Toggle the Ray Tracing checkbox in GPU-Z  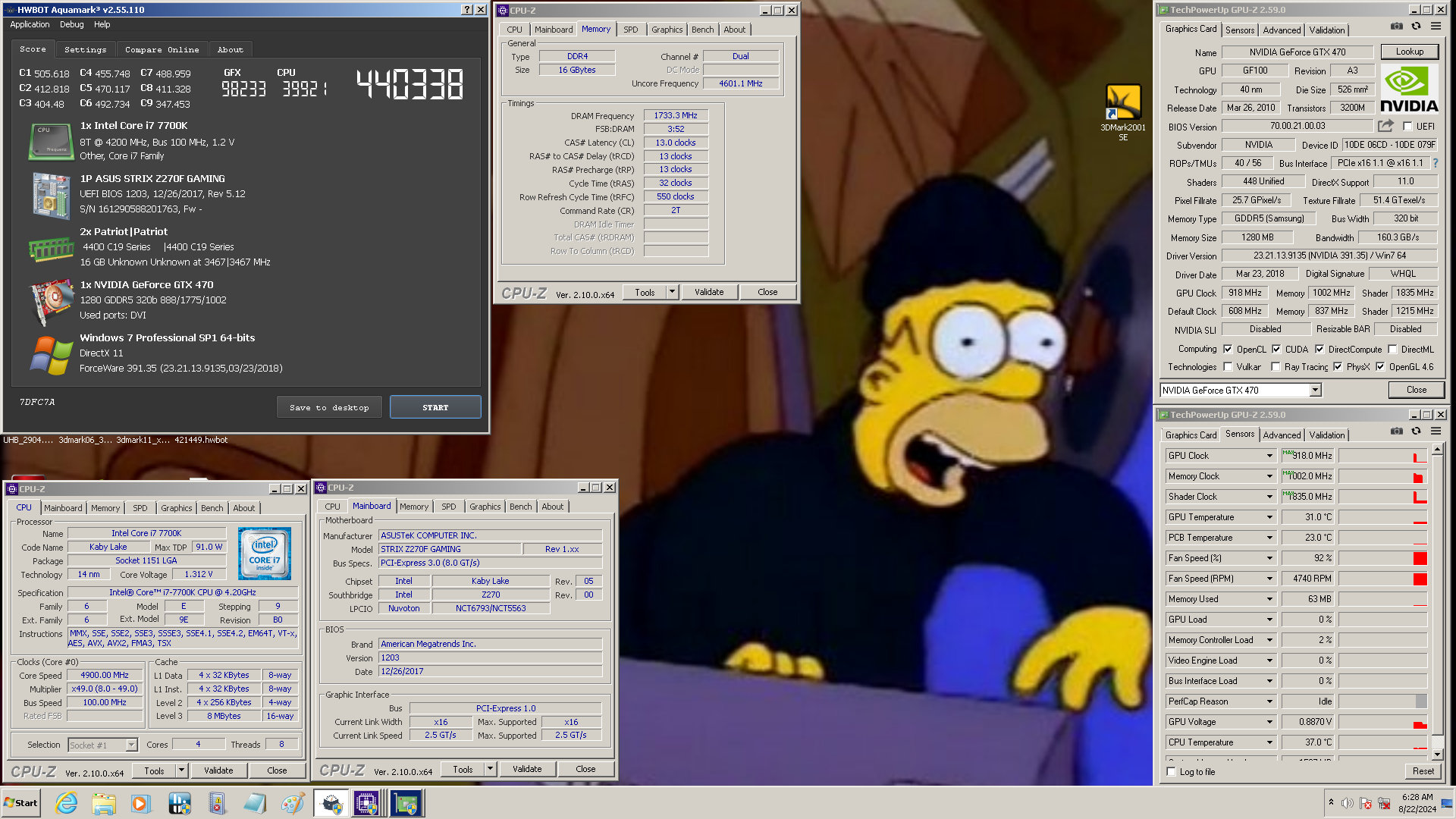pyautogui.click(x=1276, y=367)
